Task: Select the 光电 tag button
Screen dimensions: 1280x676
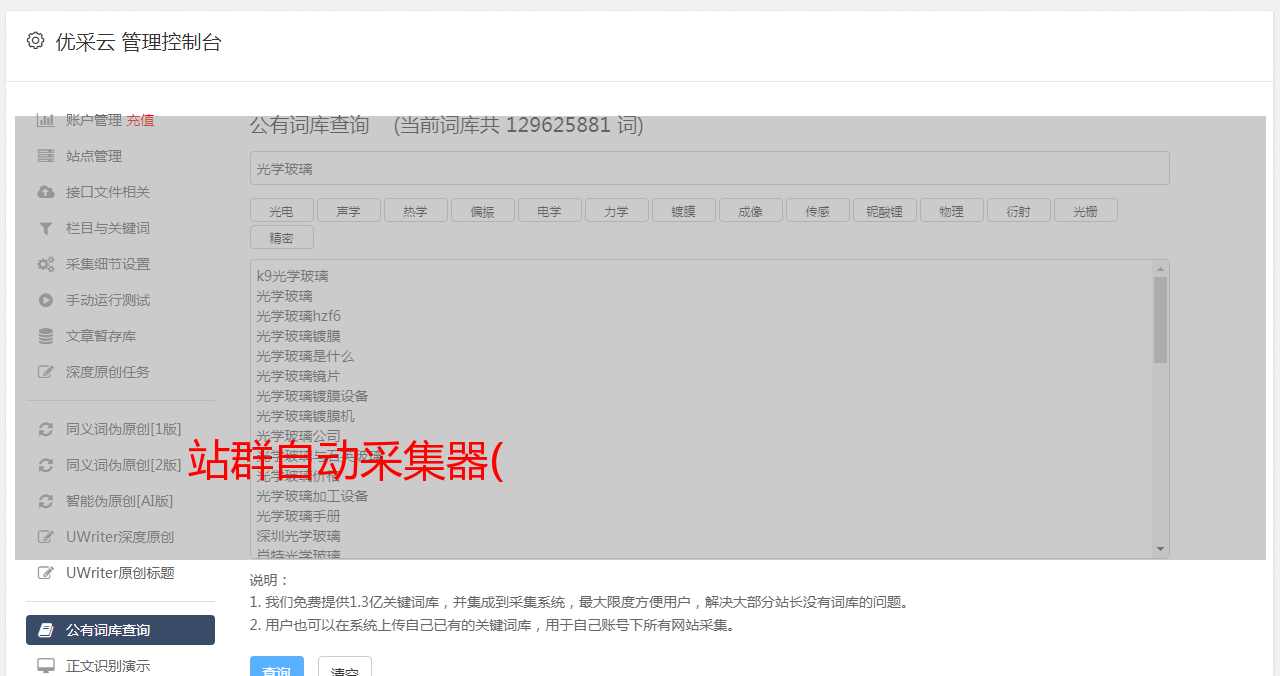Action: click(x=281, y=210)
